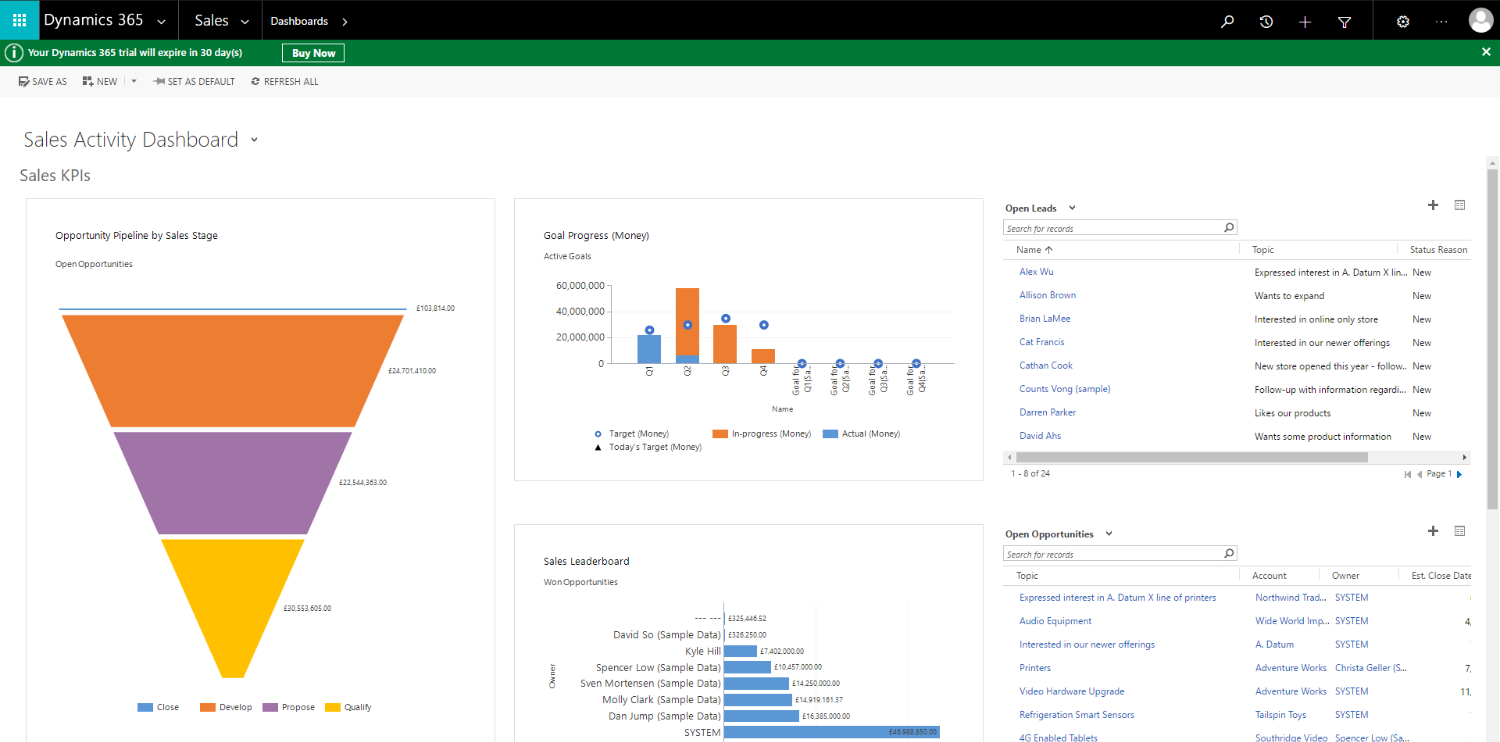Click Refresh All to reload dashboard
Image resolution: width=1500 pixels, height=742 pixels.
(x=284, y=81)
